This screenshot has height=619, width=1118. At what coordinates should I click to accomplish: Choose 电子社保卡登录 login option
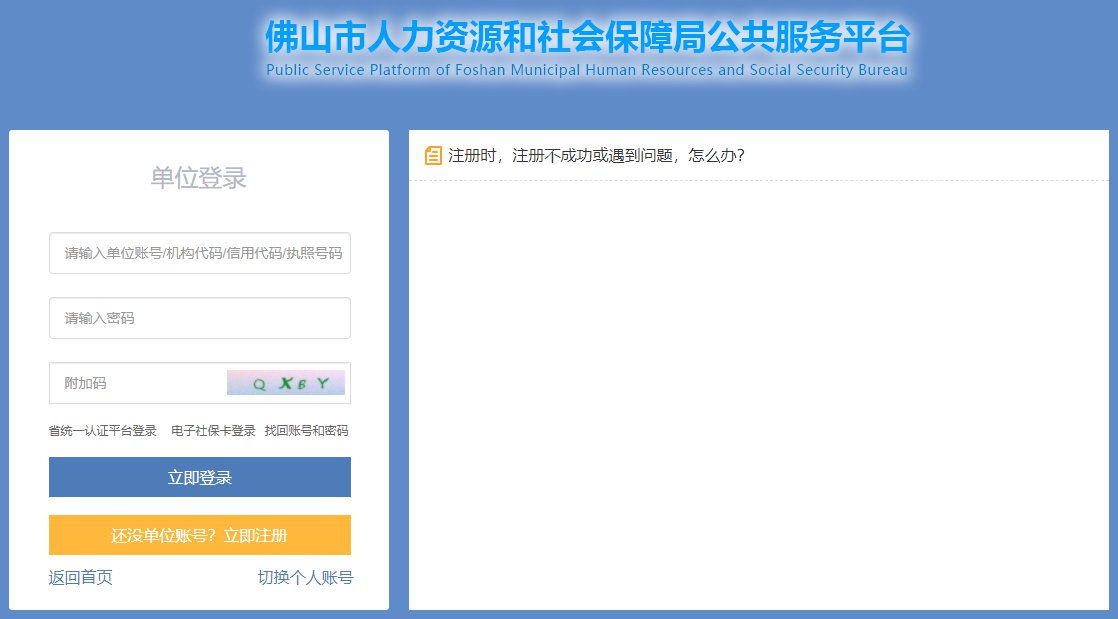[x=213, y=431]
